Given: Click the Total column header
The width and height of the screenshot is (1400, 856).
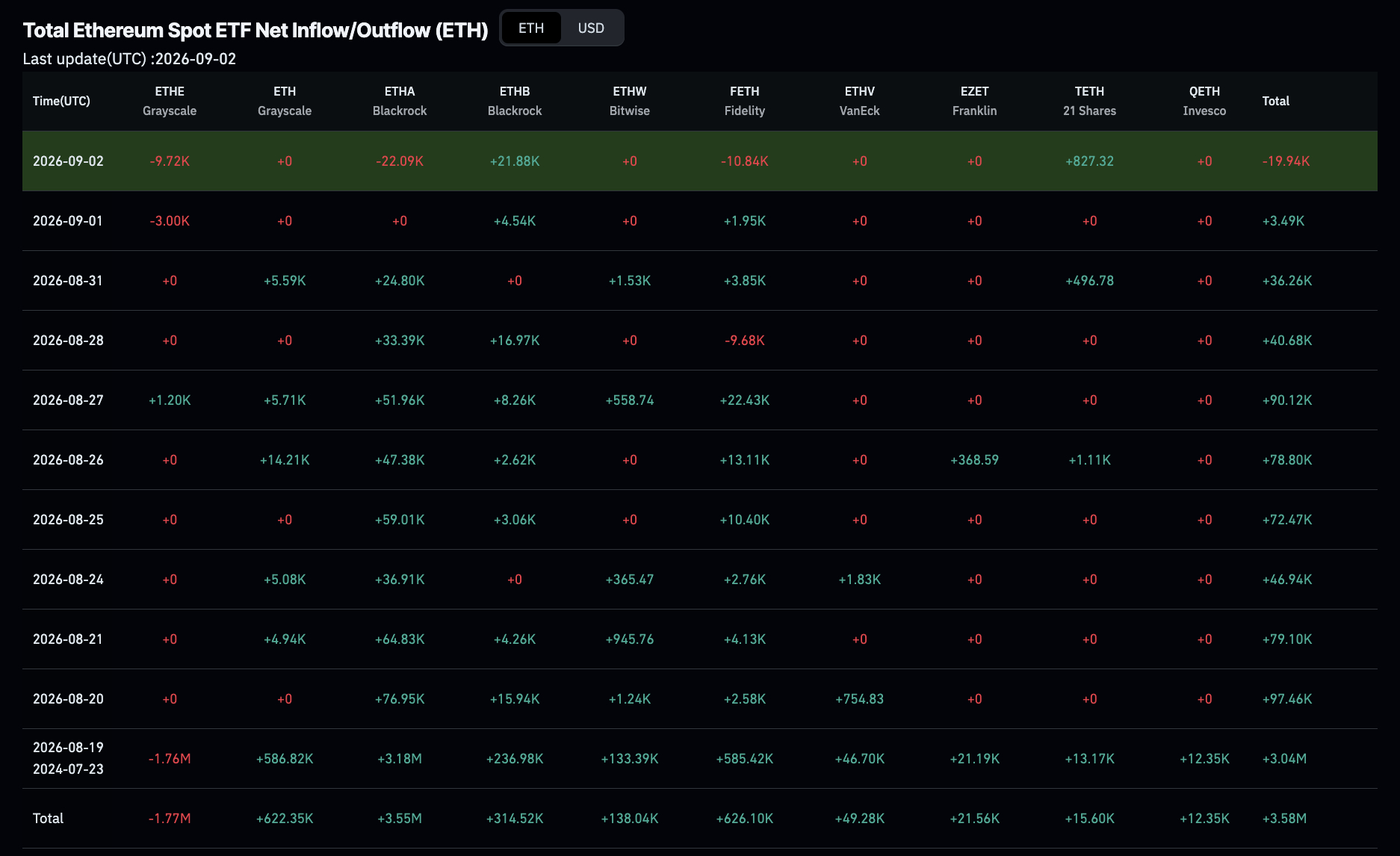Looking at the screenshot, I should (1276, 101).
